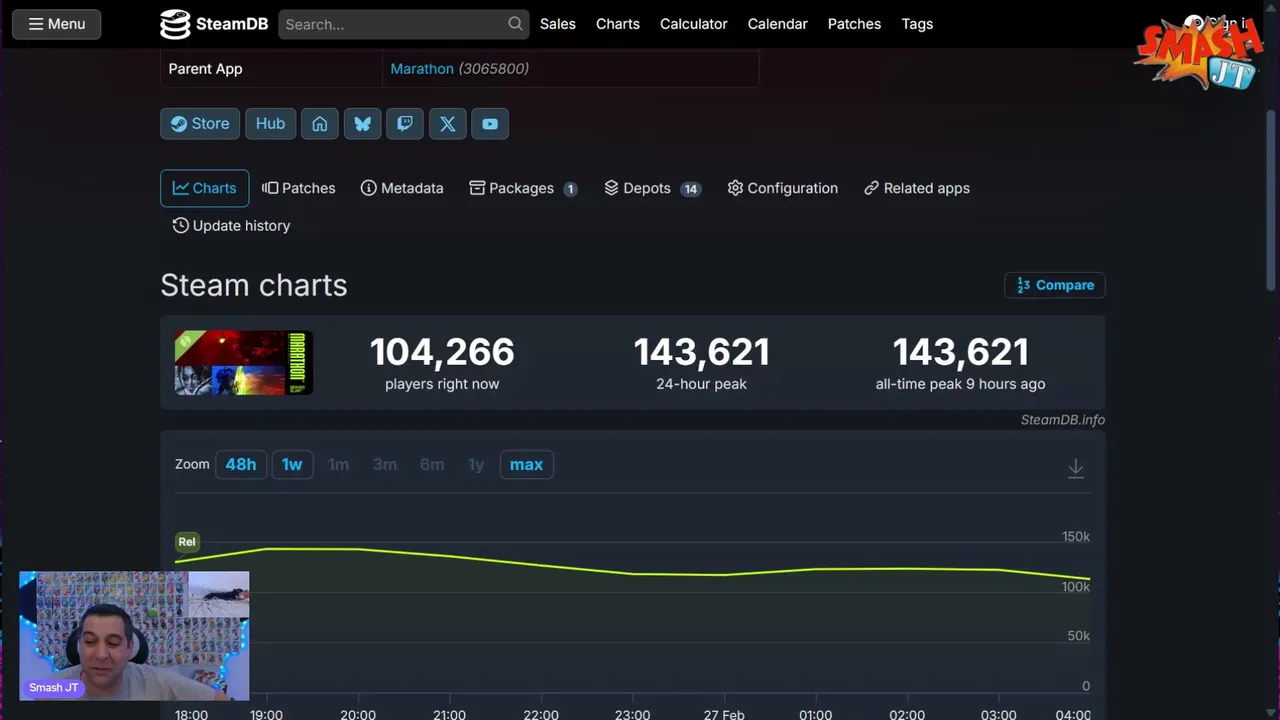1280x720 pixels.
Task: Click the chart download icon
Action: 1076,468
